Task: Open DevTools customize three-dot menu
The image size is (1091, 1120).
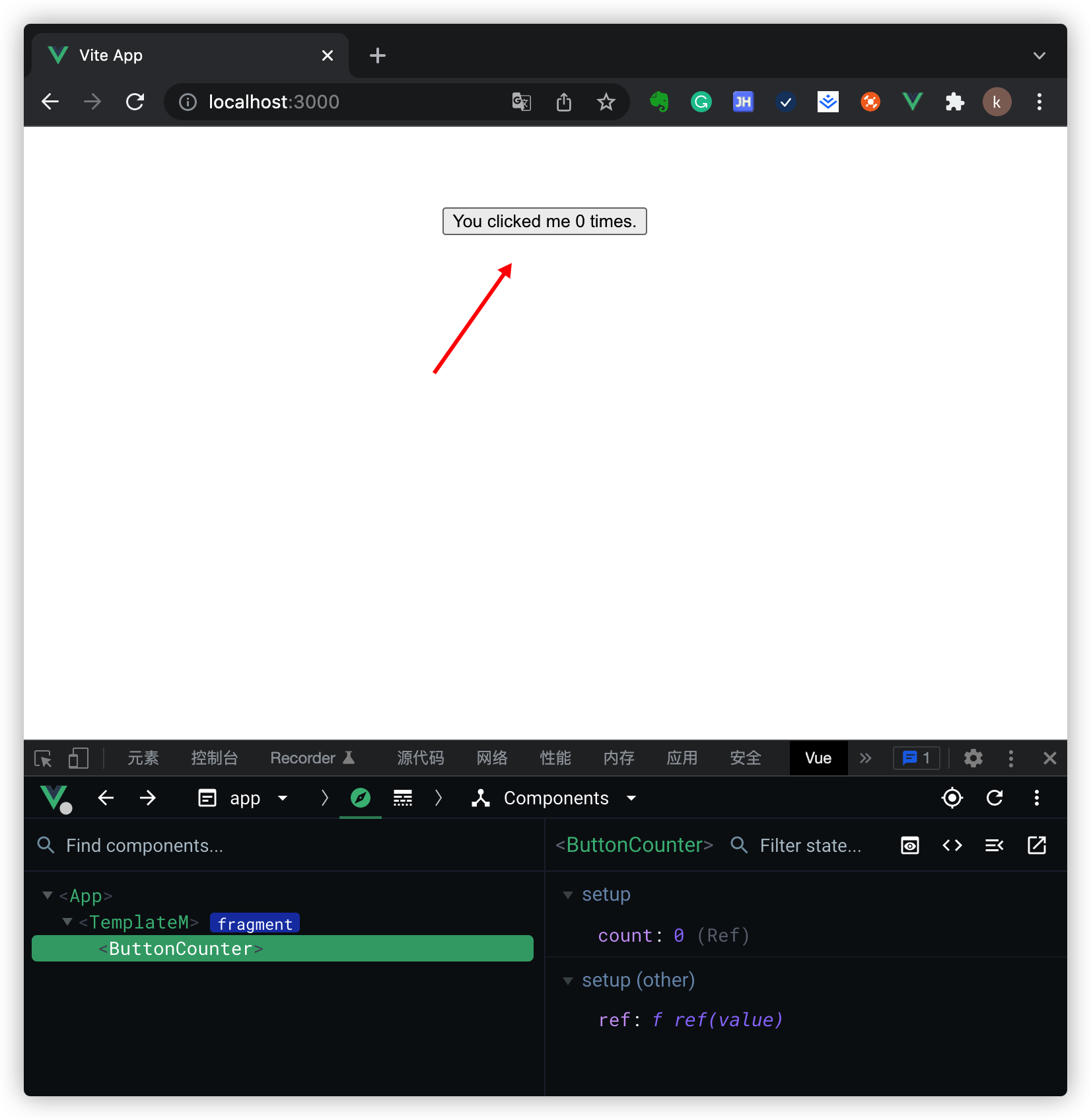Action: (x=1010, y=758)
